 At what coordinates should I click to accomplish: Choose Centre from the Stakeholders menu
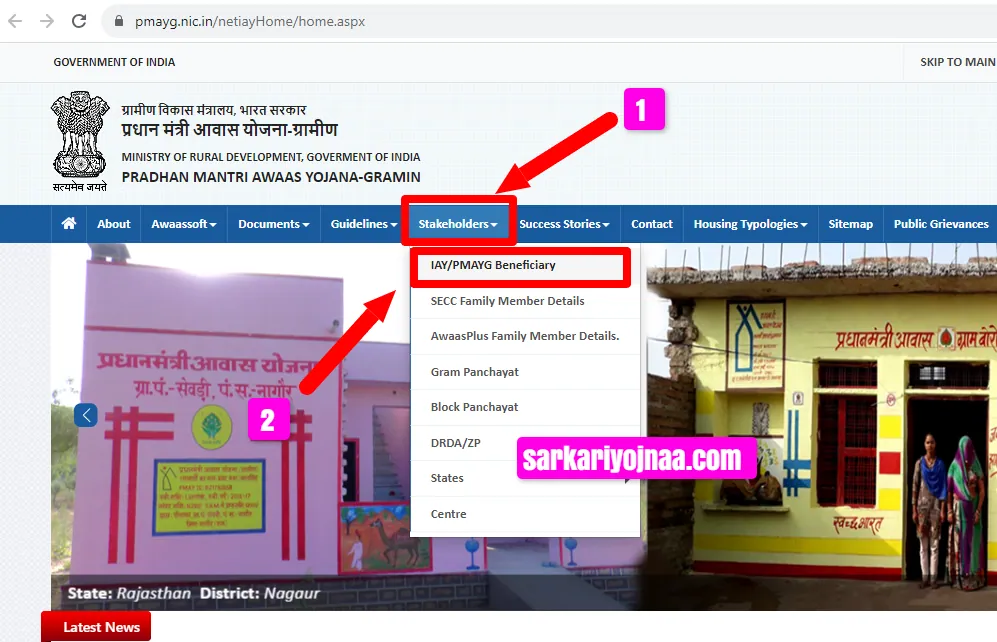[525, 514]
